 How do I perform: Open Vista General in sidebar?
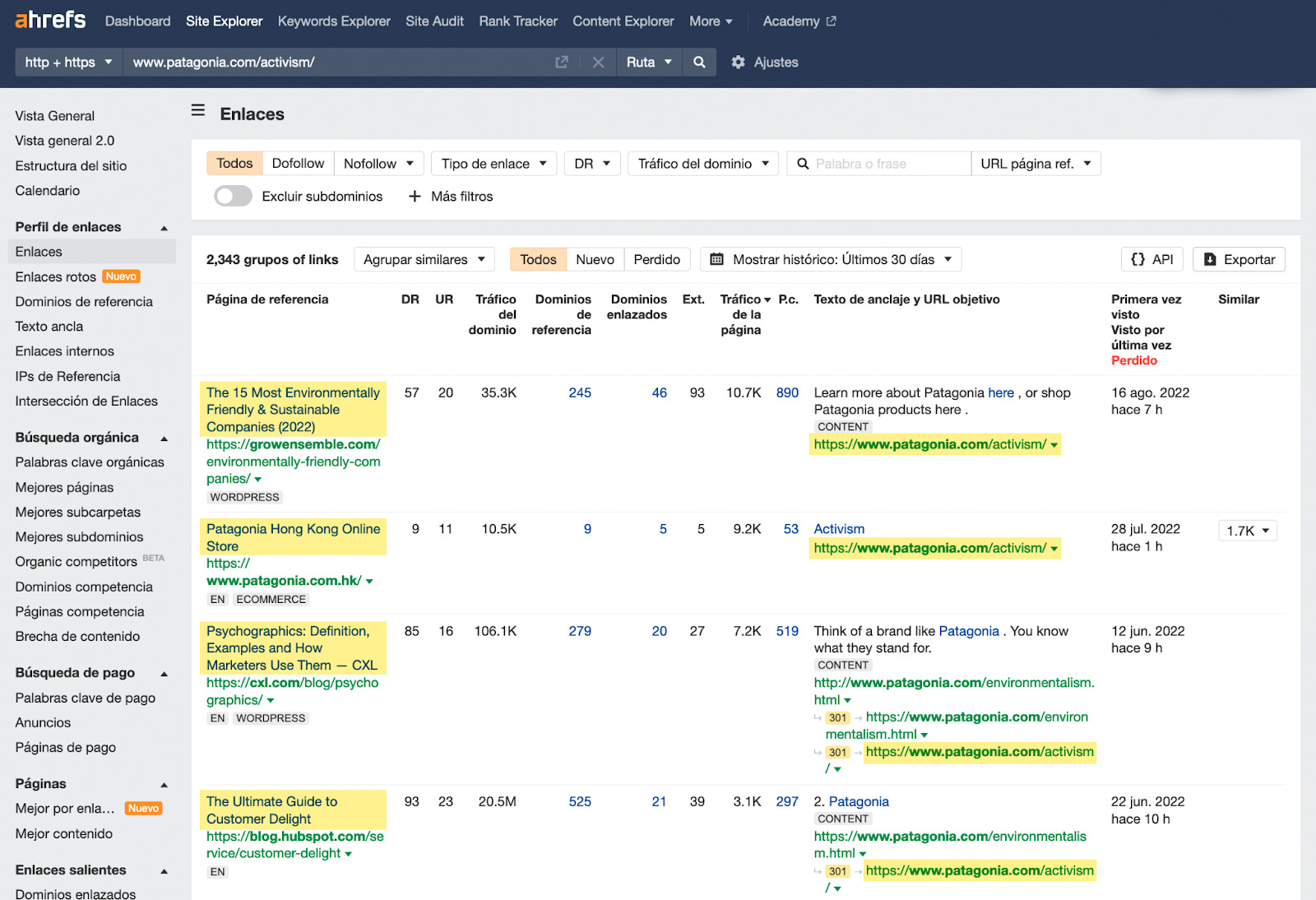(54, 116)
